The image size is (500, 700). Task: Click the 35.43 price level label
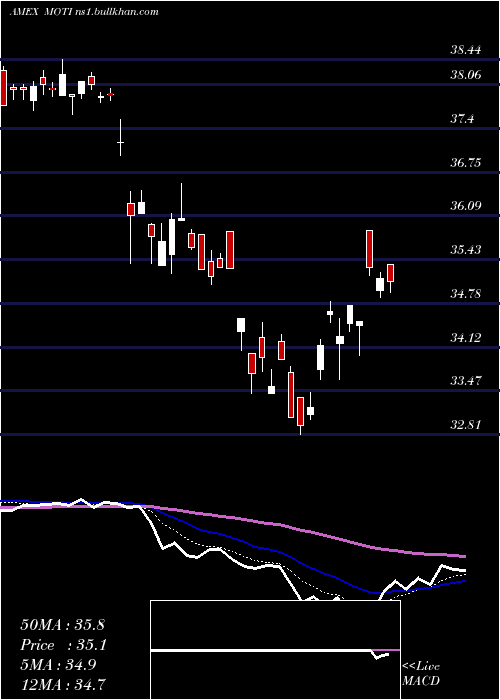pos(465,250)
